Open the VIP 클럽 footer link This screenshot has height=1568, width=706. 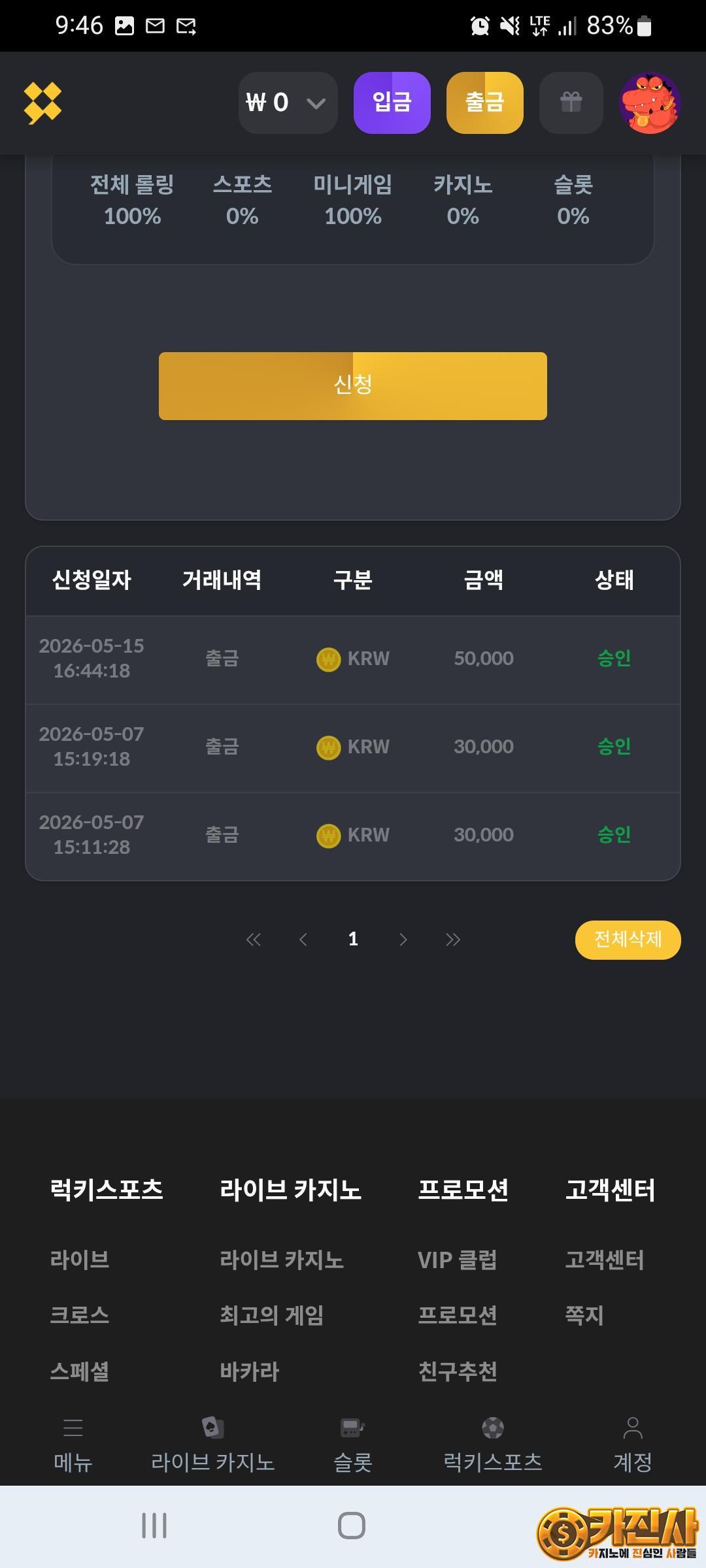pos(457,1260)
